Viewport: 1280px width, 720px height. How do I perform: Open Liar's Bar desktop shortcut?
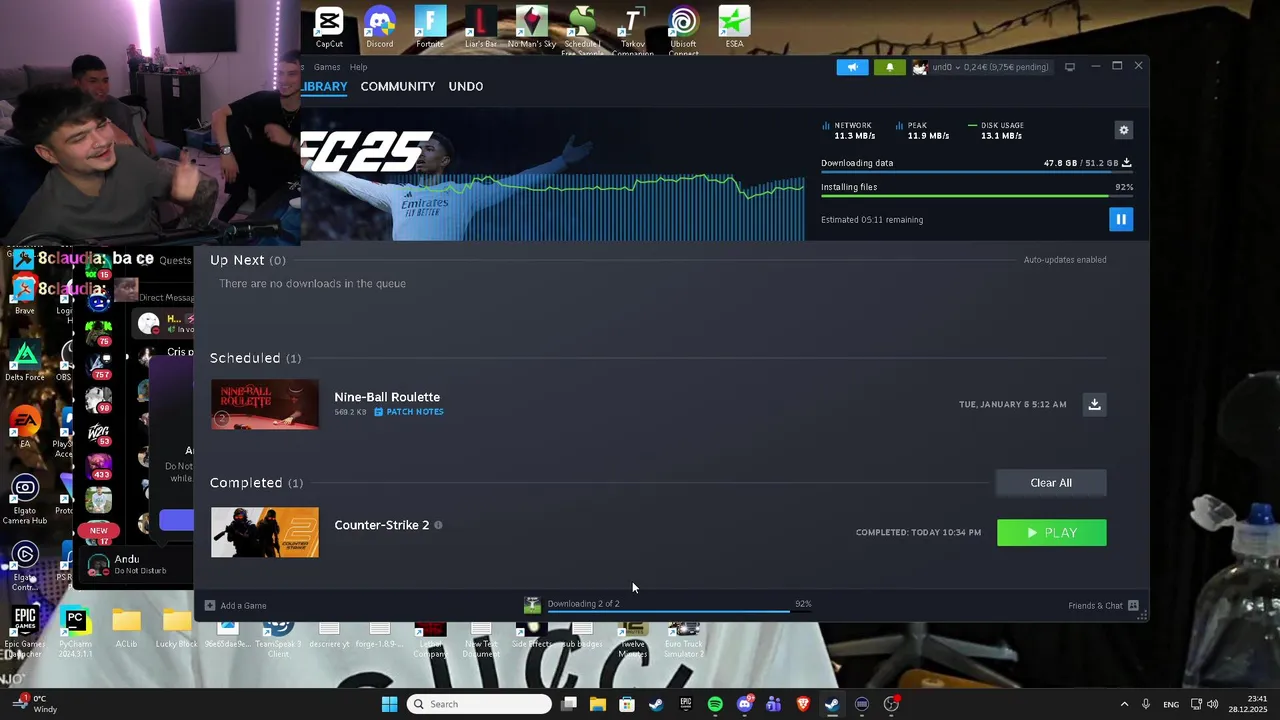point(481,27)
